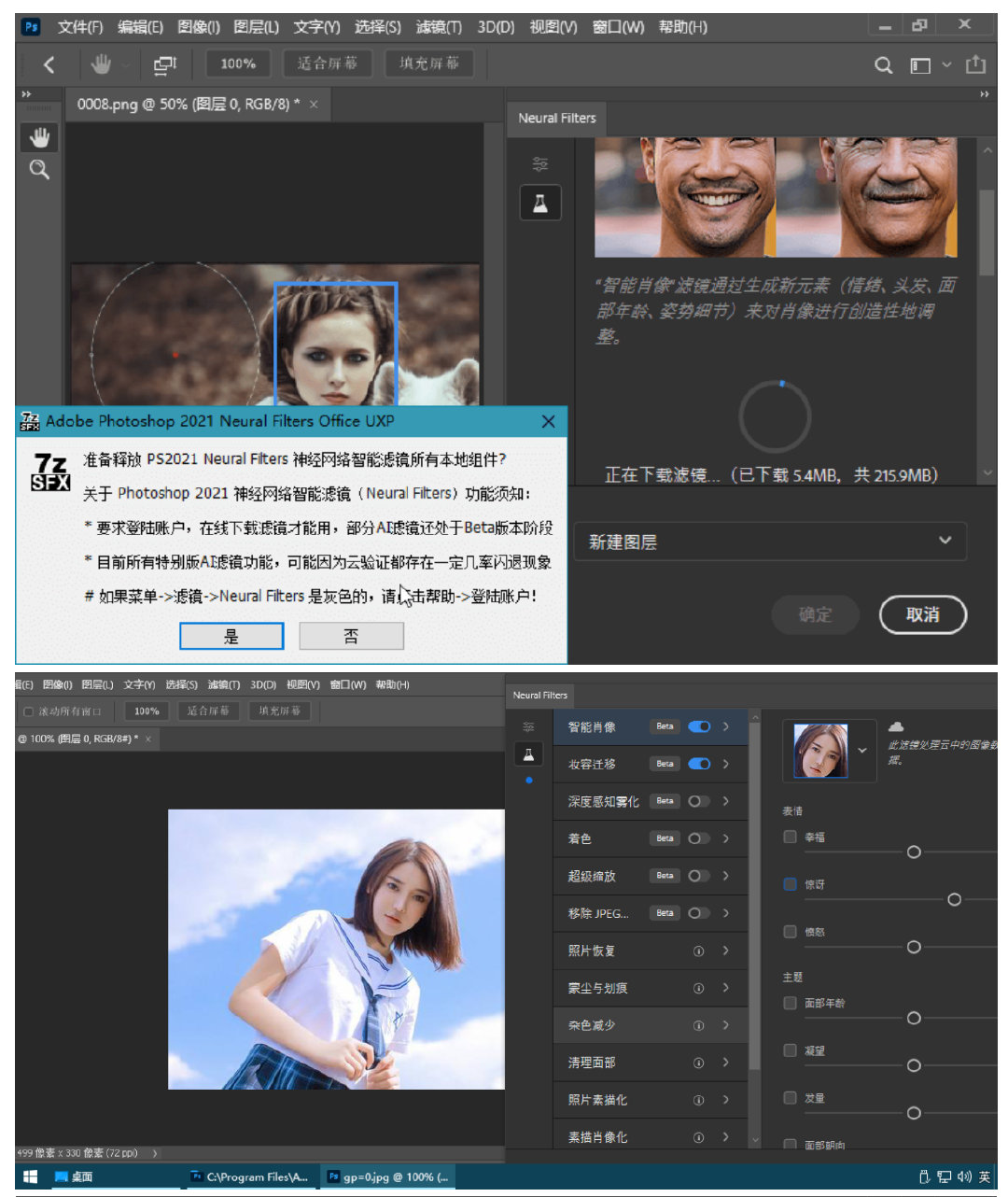Select the Hand tool in left toolbox
Viewport: 1008px width, 1197px height.
39,137
